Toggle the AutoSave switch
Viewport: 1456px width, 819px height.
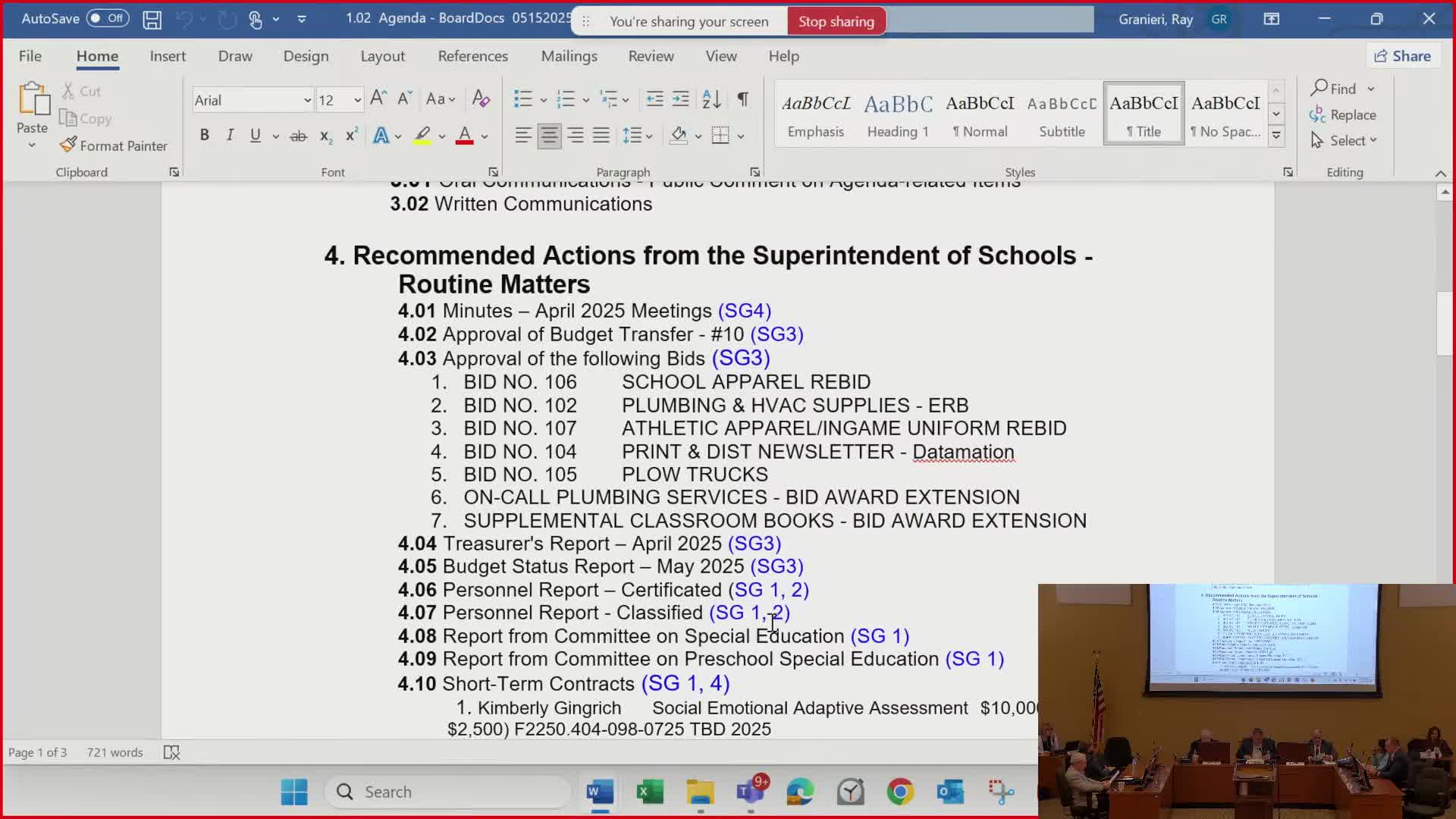click(x=107, y=18)
